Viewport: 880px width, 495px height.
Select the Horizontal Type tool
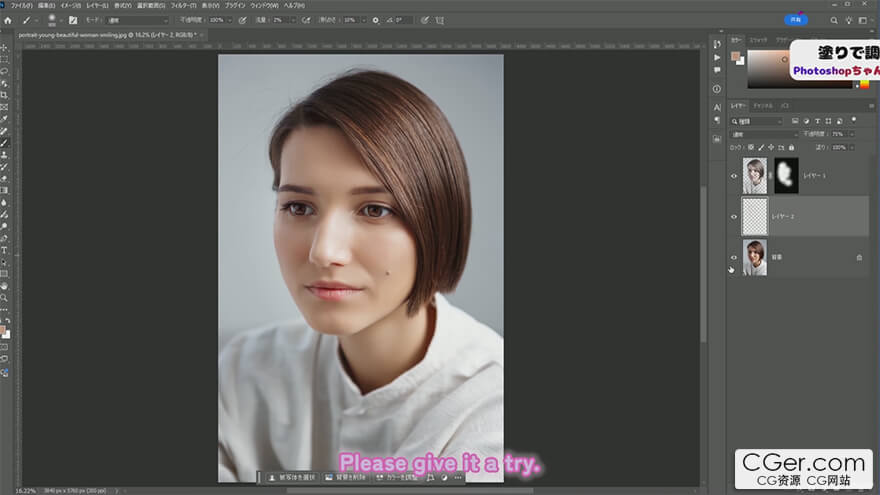pos(5,249)
